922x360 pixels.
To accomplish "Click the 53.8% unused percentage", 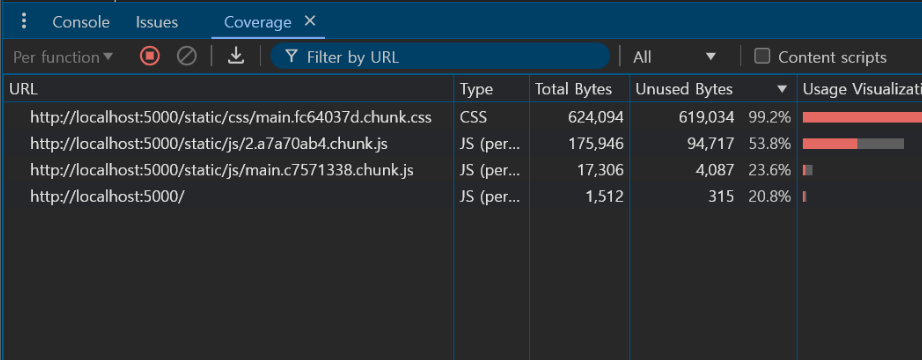I will (x=769, y=144).
